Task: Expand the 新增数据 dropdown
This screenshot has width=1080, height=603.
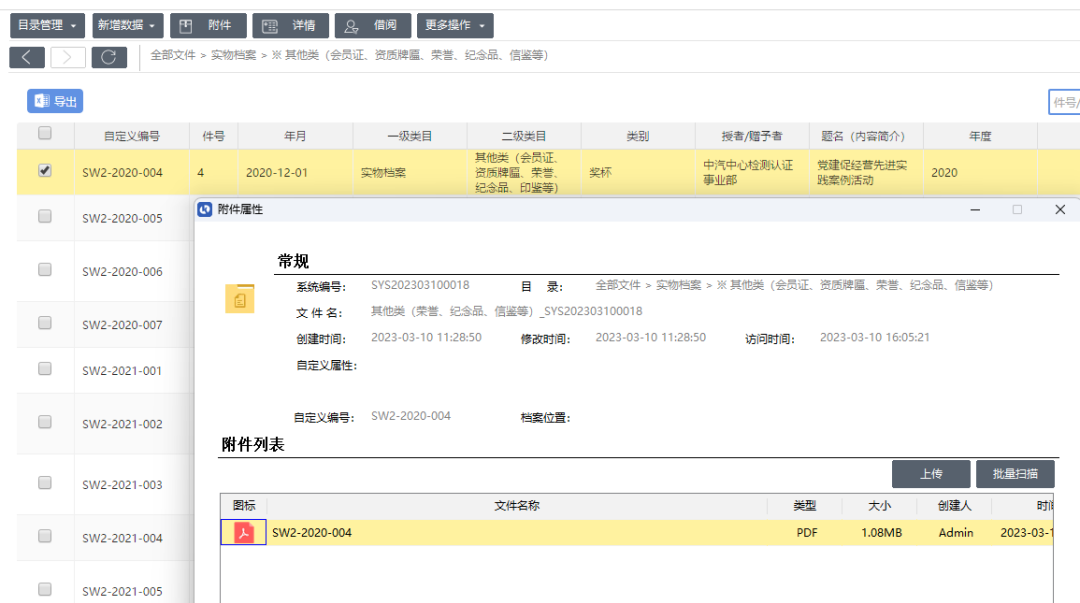Action: [128, 26]
